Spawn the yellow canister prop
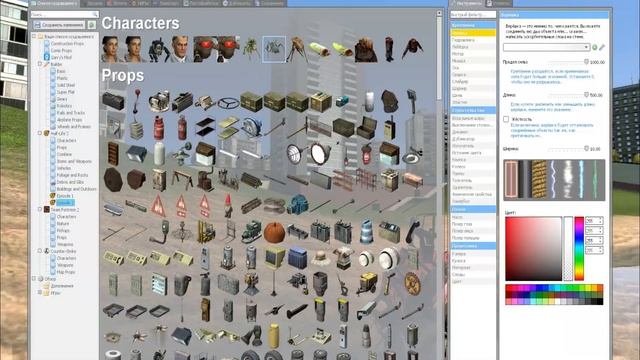Viewport: 640px width, 360px height. pos(274,336)
